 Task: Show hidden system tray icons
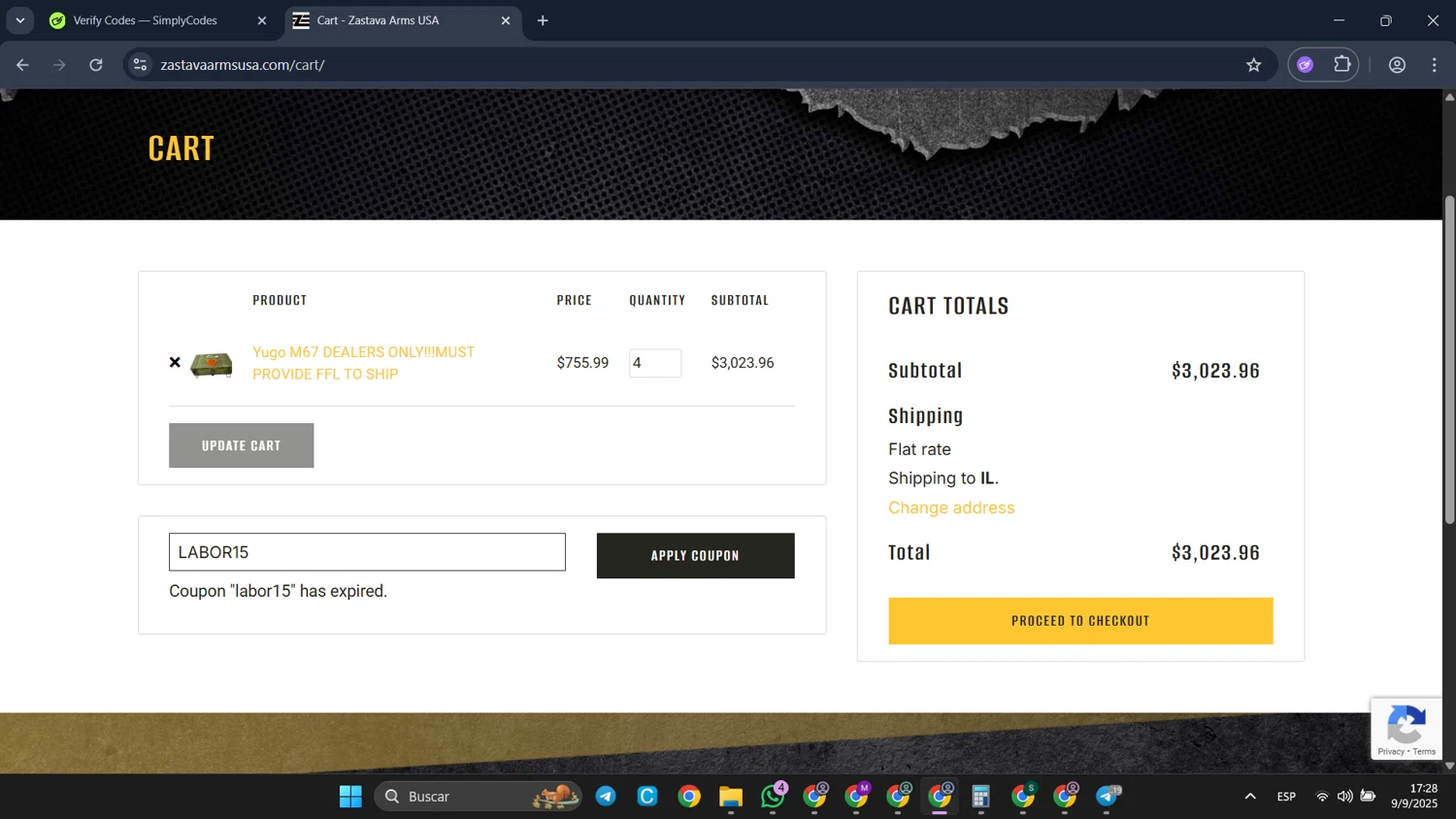(1250, 797)
